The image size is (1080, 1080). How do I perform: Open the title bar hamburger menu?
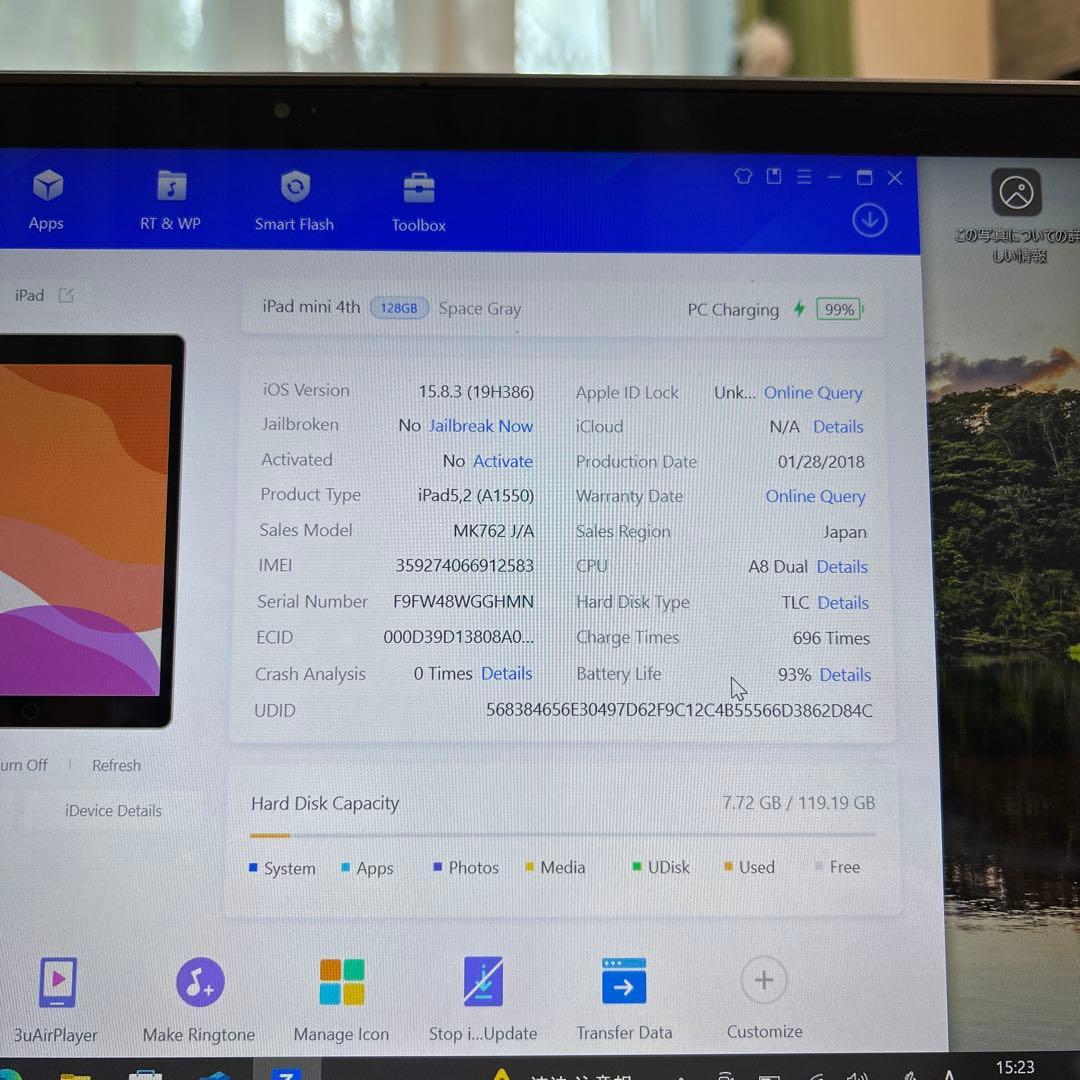(804, 177)
